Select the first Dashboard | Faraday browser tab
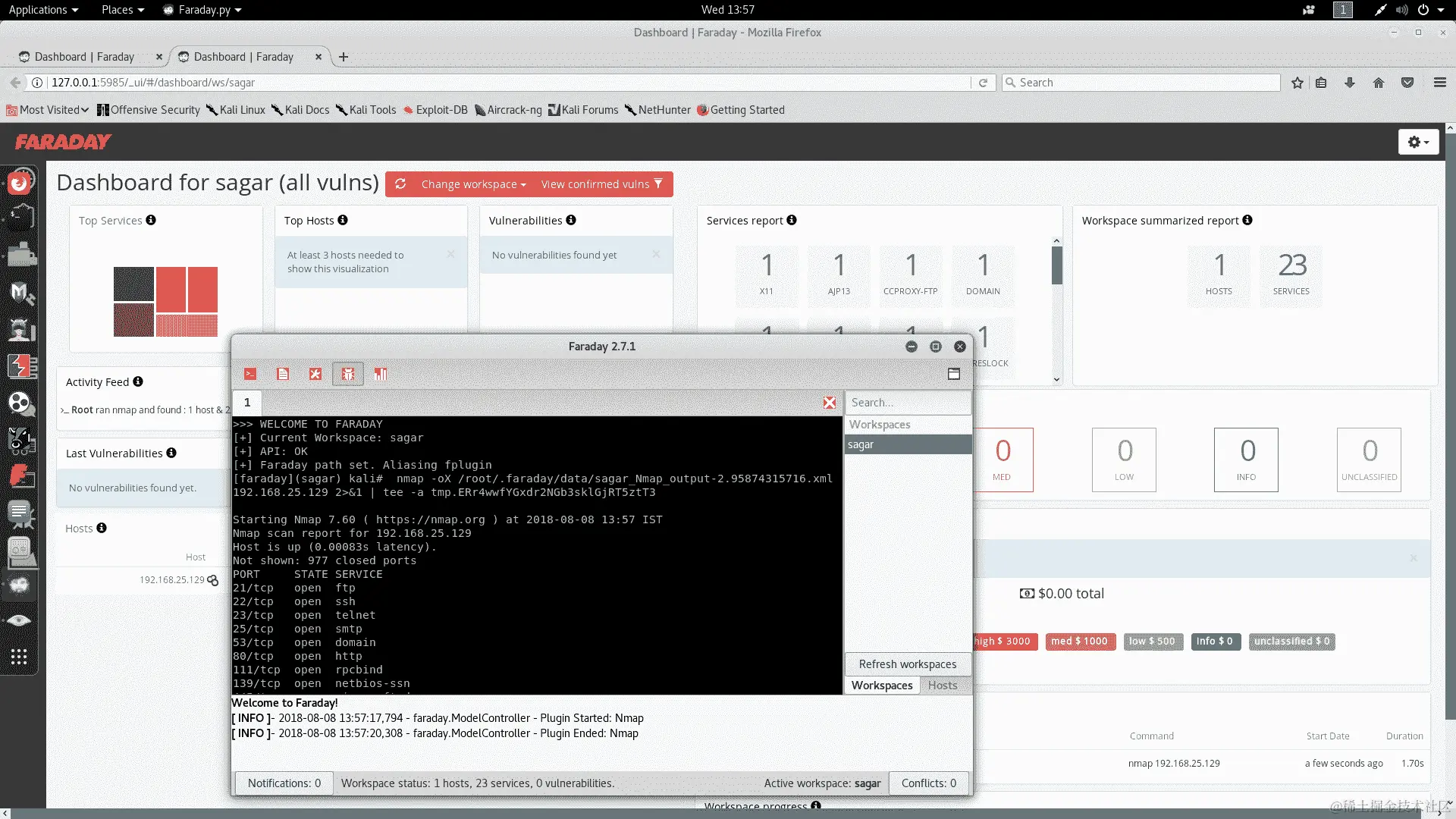The height and width of the screenshot is (819, 1456). [84, 57]
